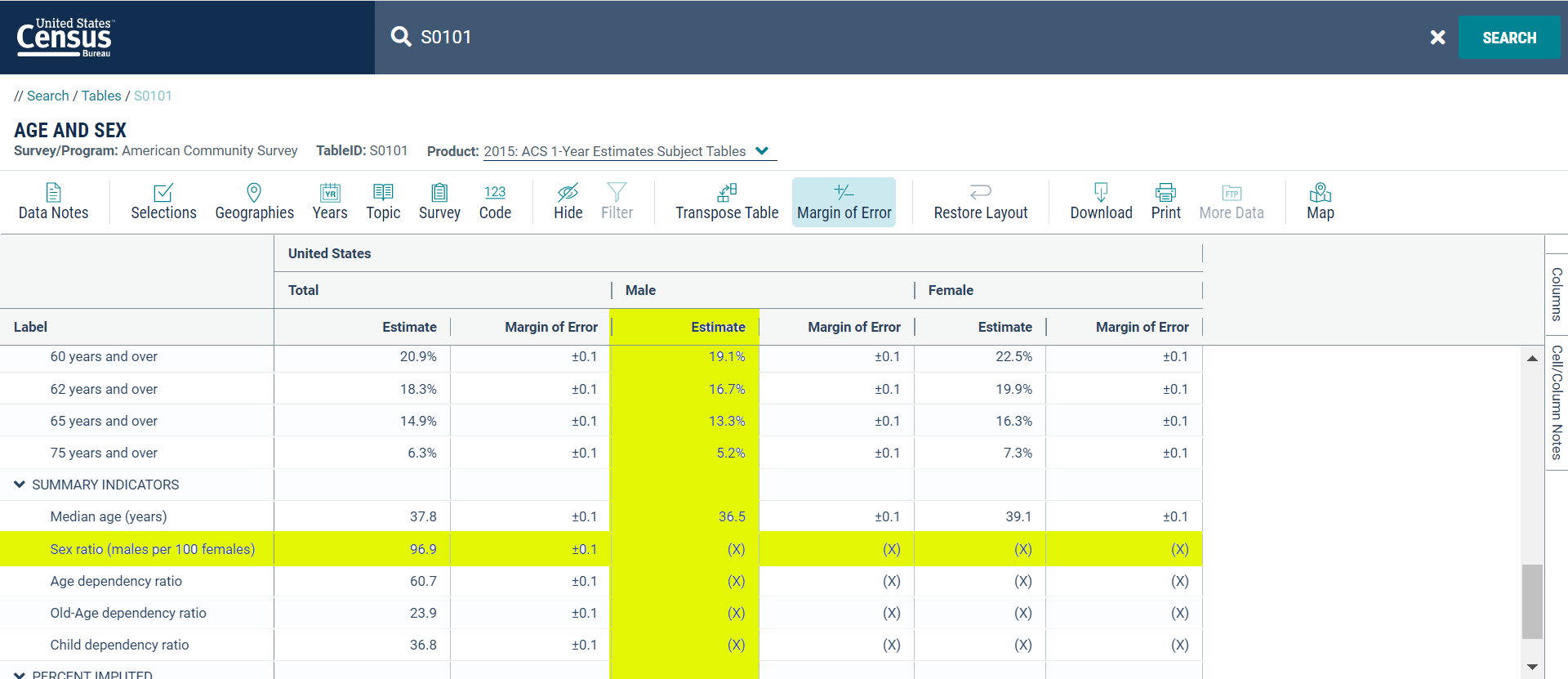
Task: Toggle Margin of Error columns
Action: (x=844, y=202)
